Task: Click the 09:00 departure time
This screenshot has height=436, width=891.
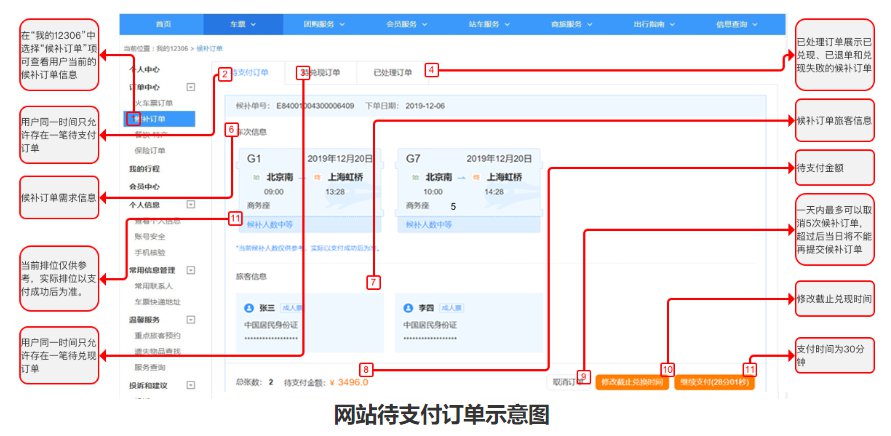Action: [x=274, y=192]
